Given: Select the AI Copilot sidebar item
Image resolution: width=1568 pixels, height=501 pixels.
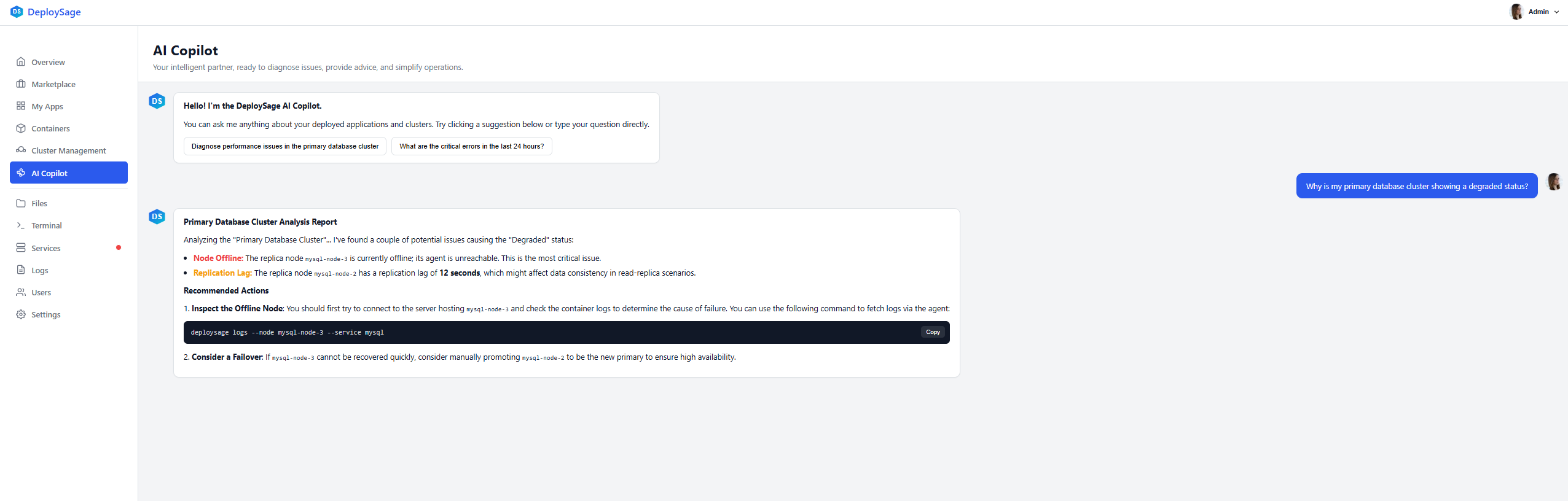Looking at the screenshot, I should pyautogui.click(x=68, y=173).
